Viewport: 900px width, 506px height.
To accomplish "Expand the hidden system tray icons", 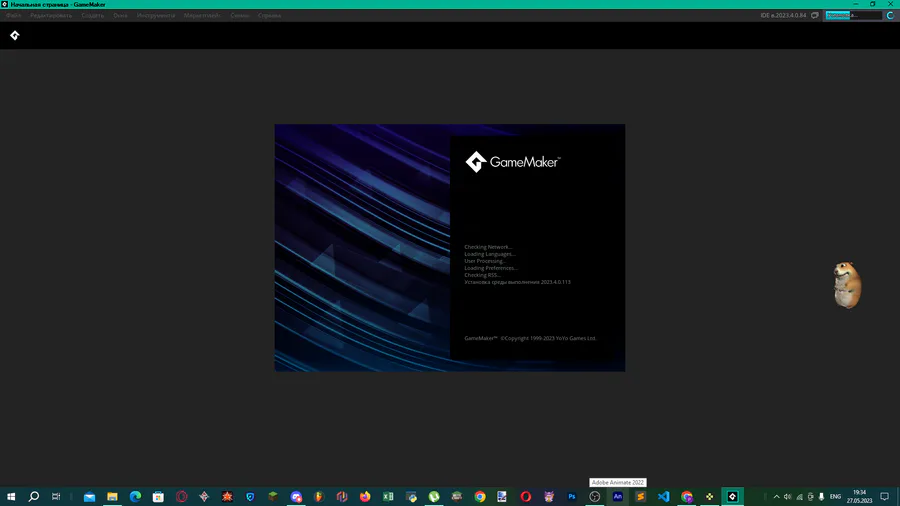I will 777,496.
